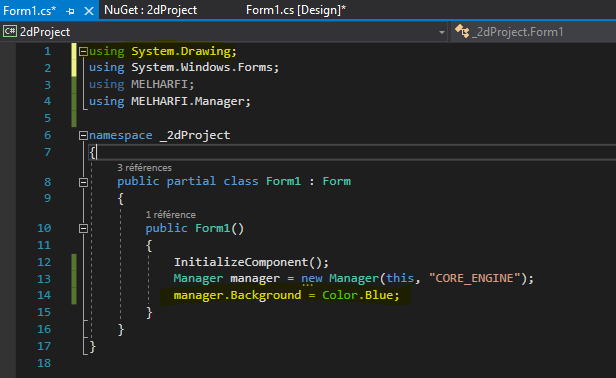The width and height of the screenshot is (616, 378).
Task: Click the class icon beside _2dProject.Form1
Action: point(462,31)
